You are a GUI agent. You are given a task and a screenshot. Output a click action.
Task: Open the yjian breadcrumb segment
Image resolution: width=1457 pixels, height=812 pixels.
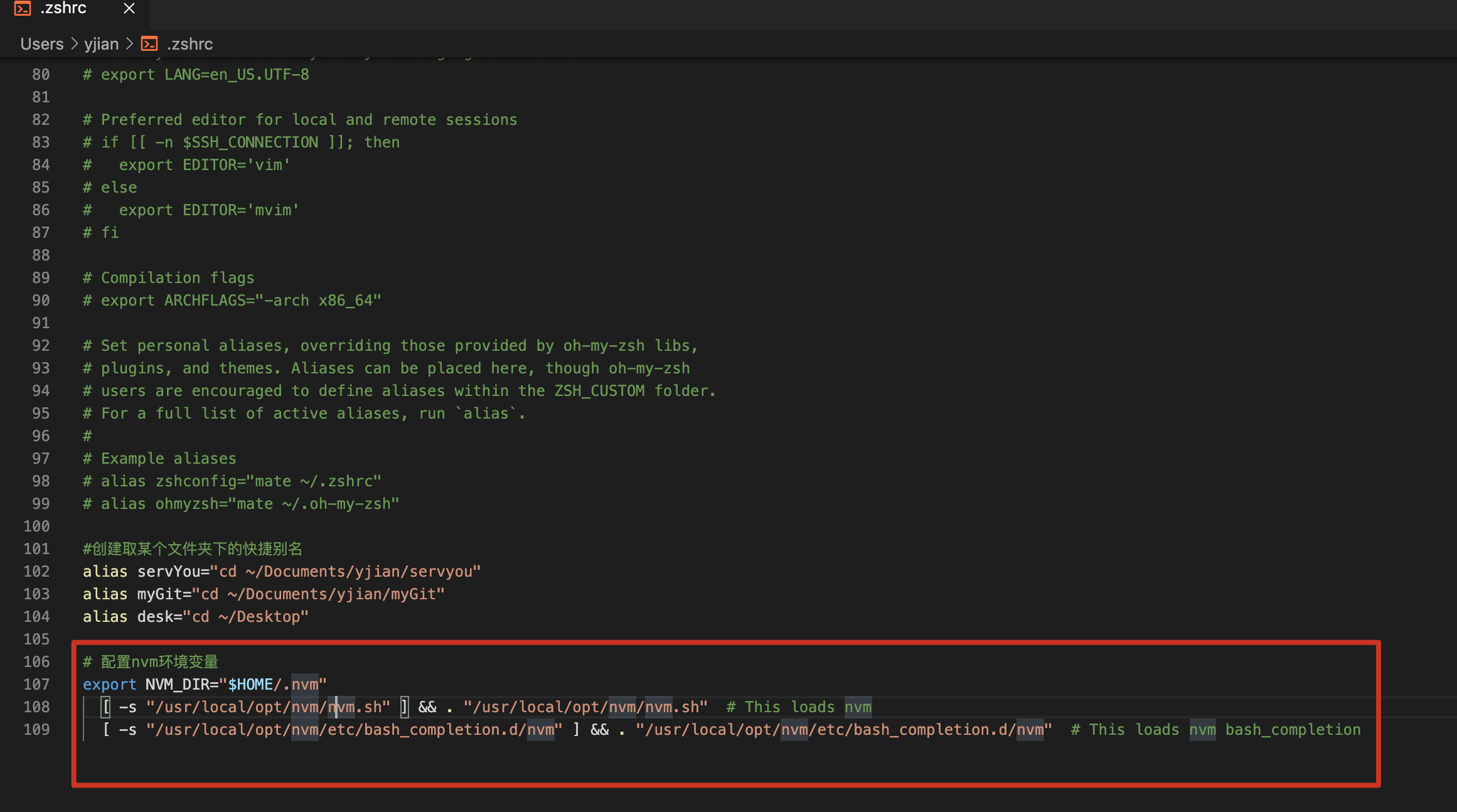(101, 44)
